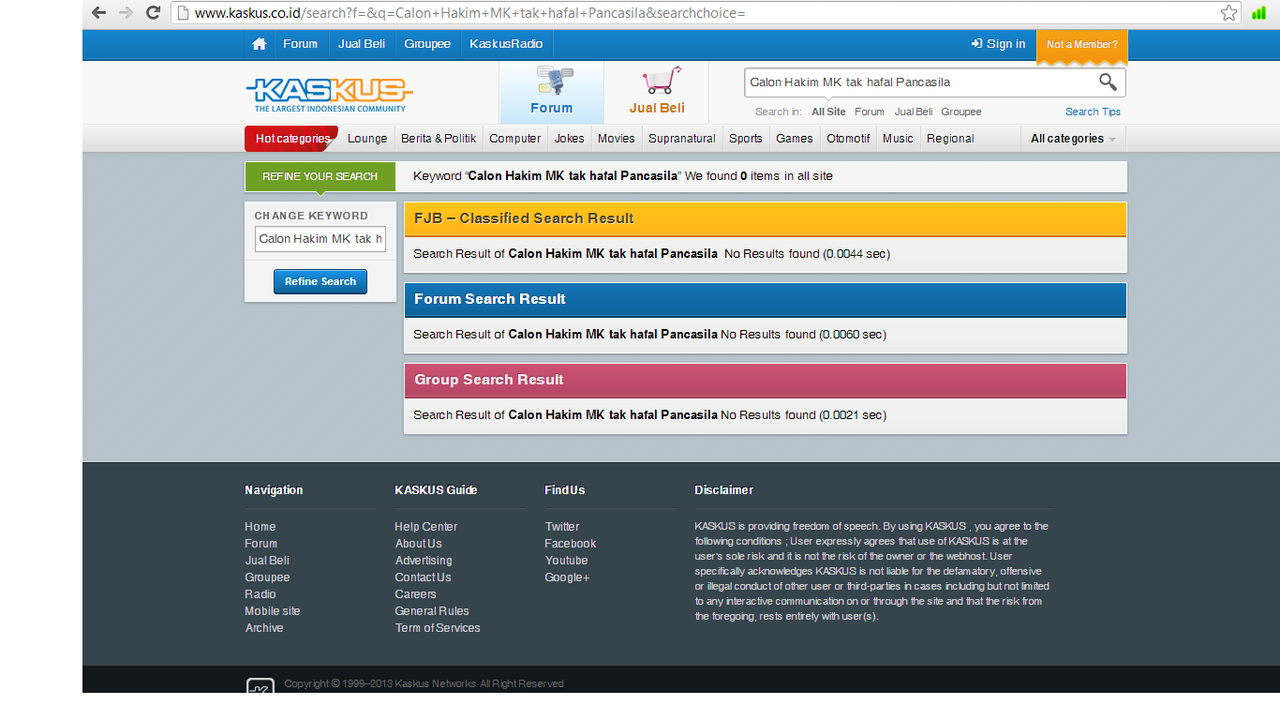Open the Jokes category
This screenshot has width=1280, height=720.
click(x=569, y=139)
